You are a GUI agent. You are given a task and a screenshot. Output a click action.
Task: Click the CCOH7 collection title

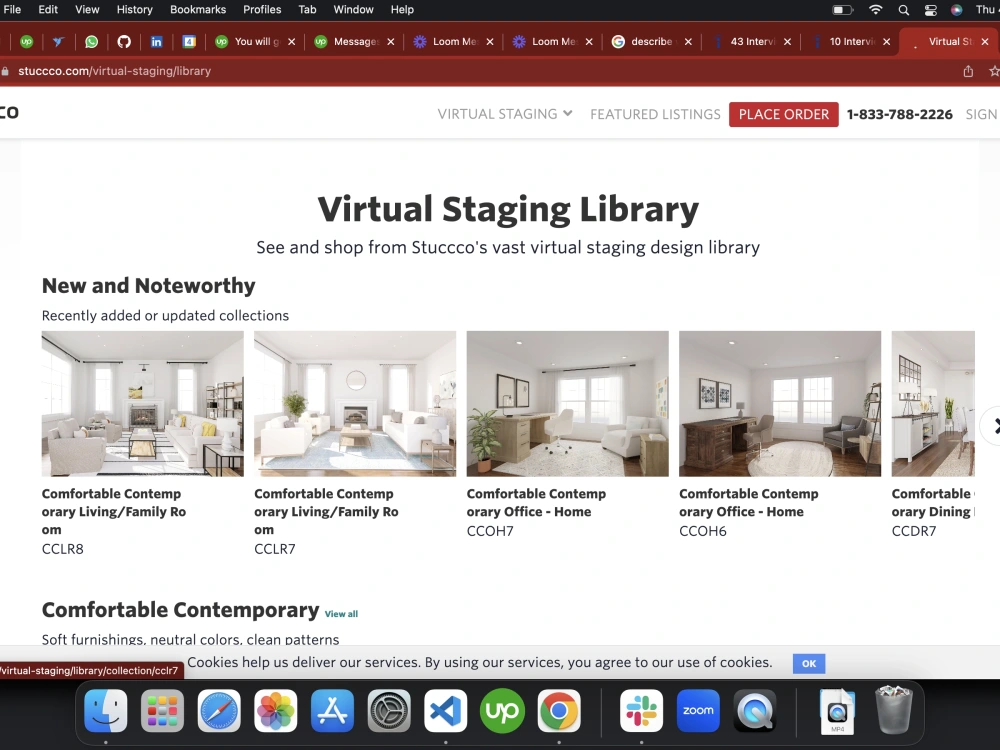(536, 503)
